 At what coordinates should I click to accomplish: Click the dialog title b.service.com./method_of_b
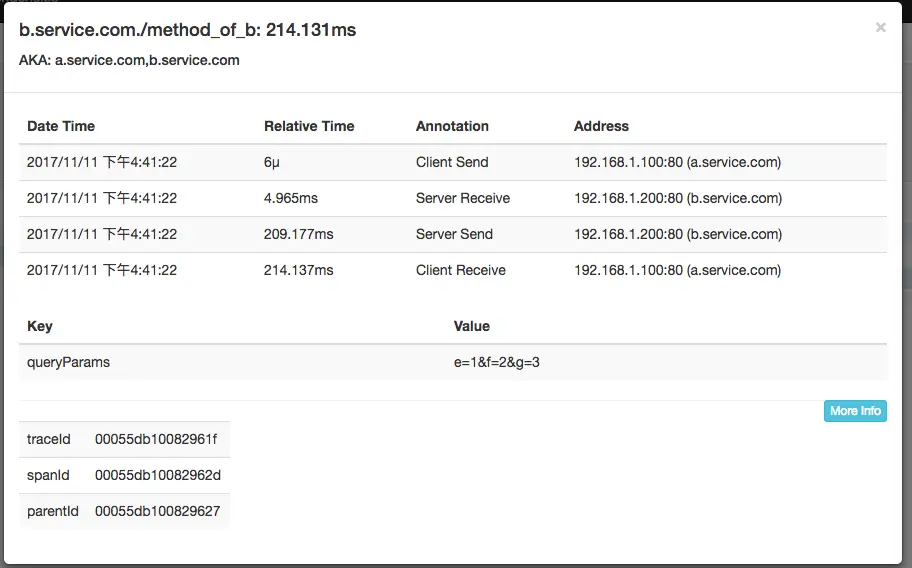pos(139,30)
